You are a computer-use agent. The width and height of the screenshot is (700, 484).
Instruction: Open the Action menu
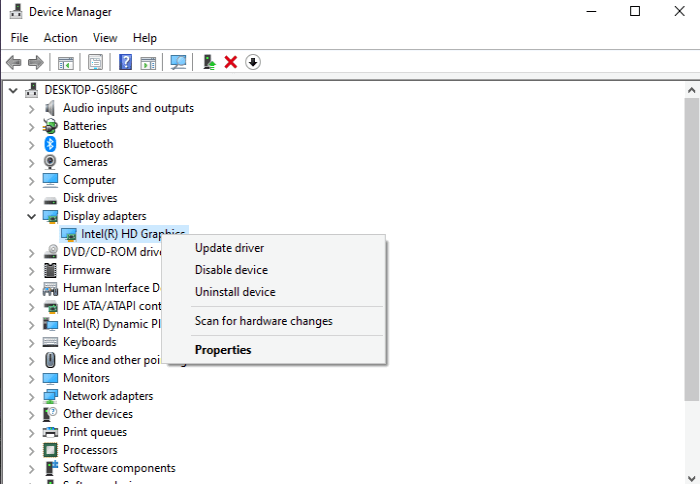coord(60,38)
